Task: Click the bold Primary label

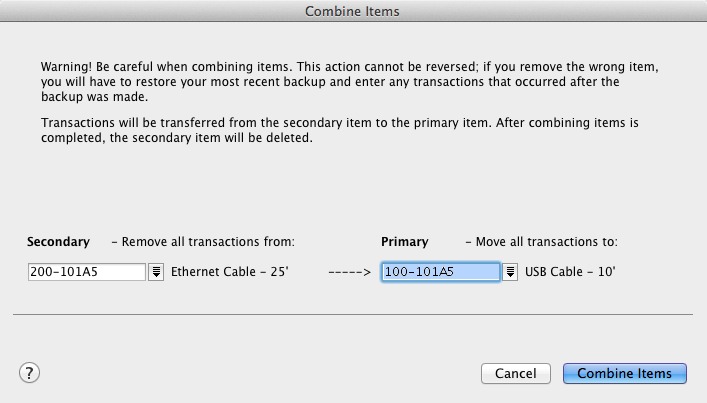Action: tap(405, 242)
